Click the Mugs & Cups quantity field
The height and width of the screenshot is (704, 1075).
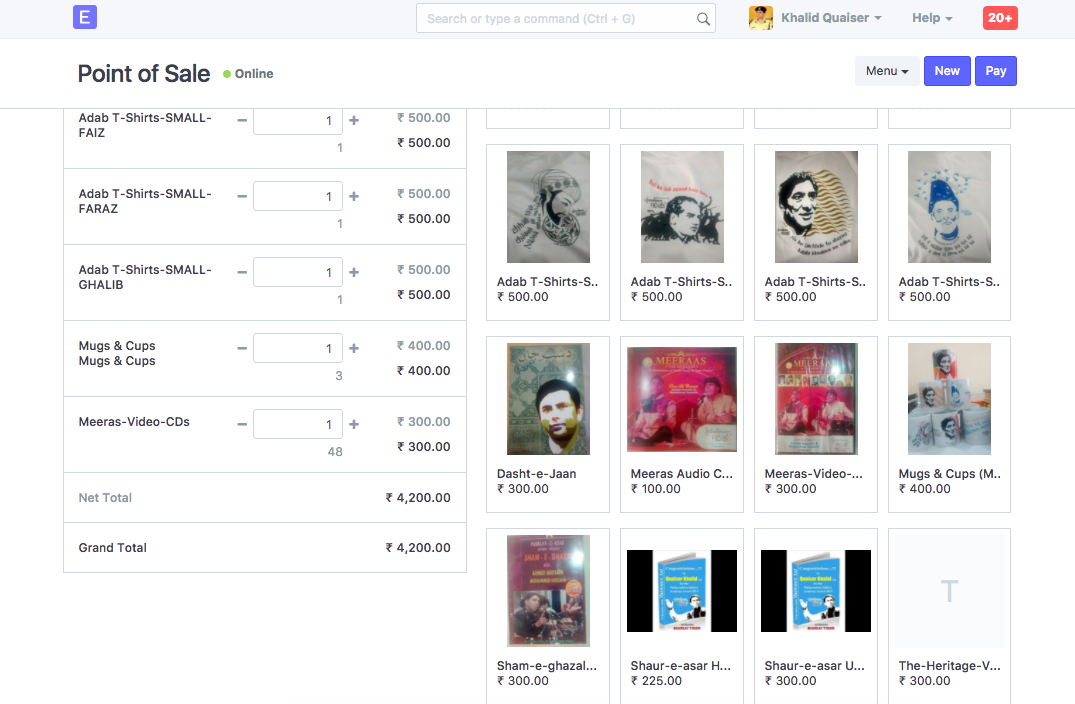(x=298, y=348)
